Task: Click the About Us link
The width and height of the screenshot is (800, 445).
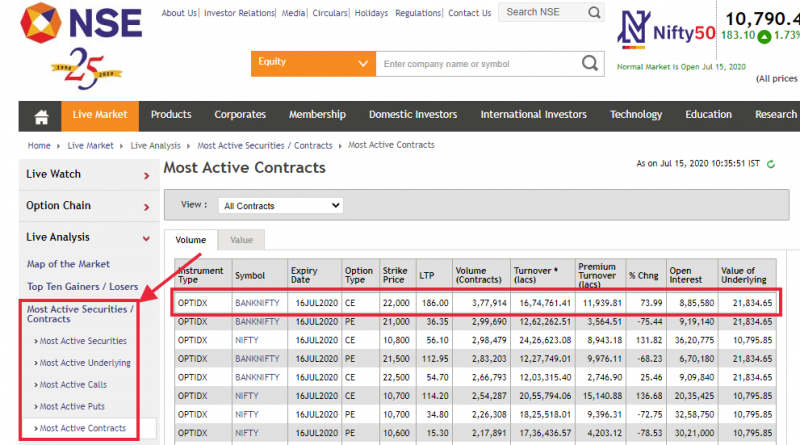Action: (179, 13)
